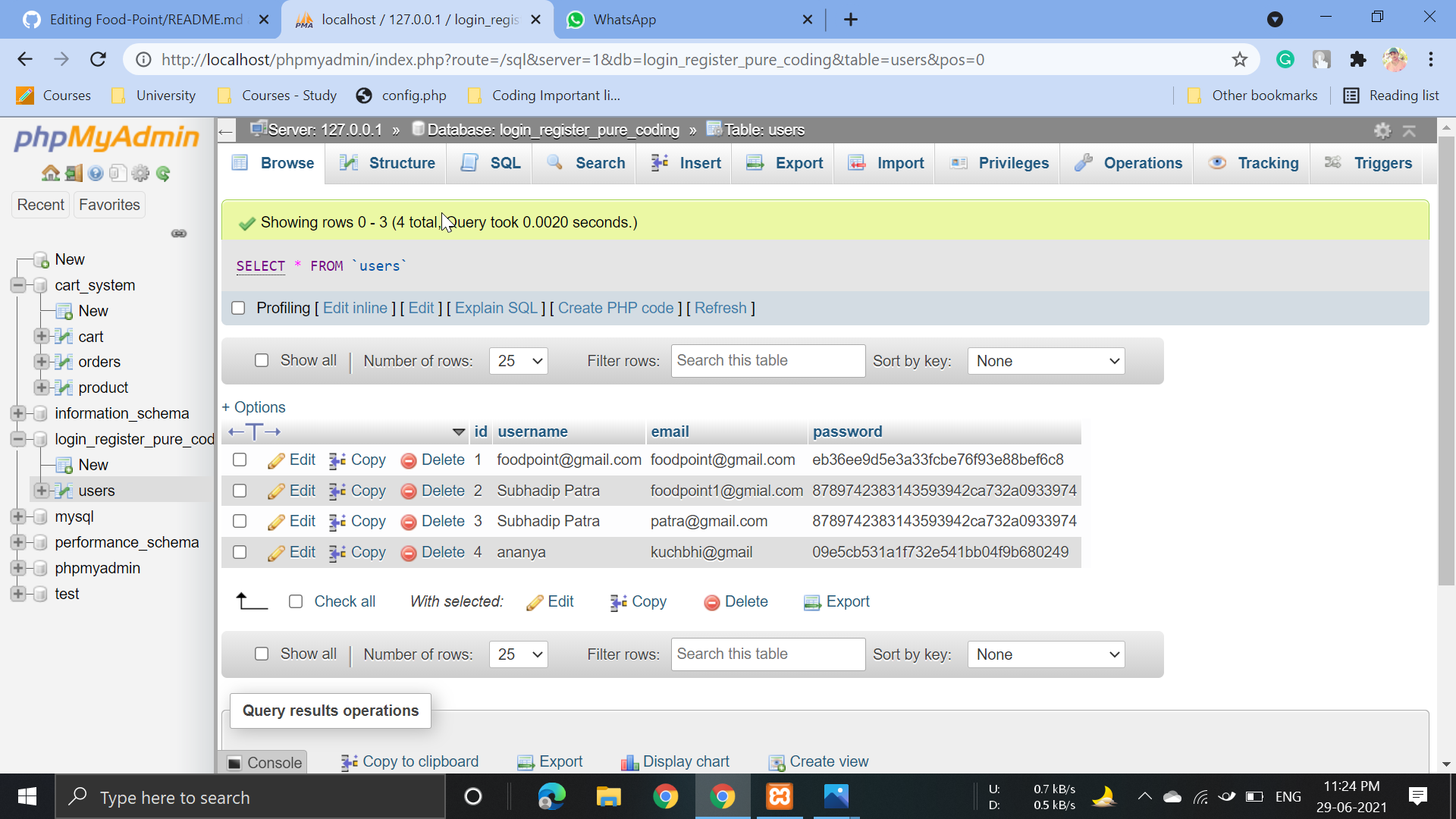Viewport: 1456px width, 819px height.
Task: Go to the Export tab
Action: point(784,163)
